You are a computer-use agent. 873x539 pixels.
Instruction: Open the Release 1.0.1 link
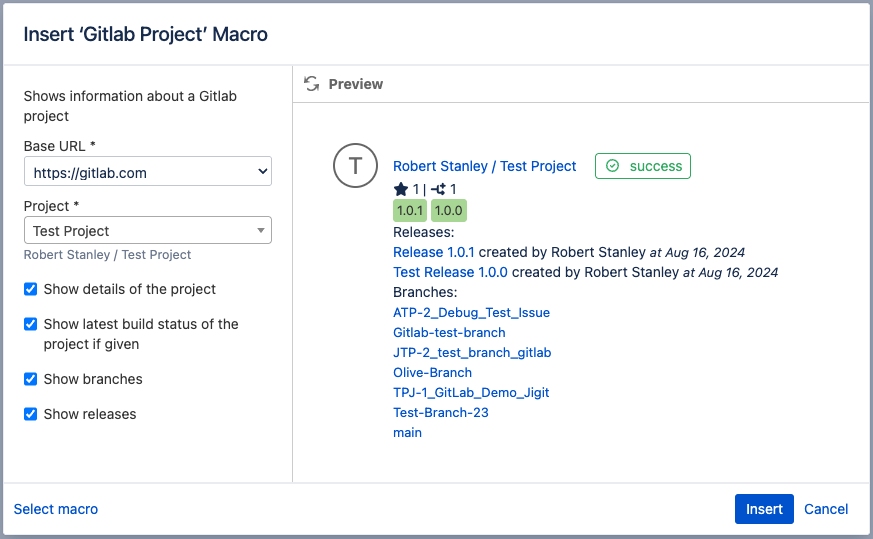(434, 252)
